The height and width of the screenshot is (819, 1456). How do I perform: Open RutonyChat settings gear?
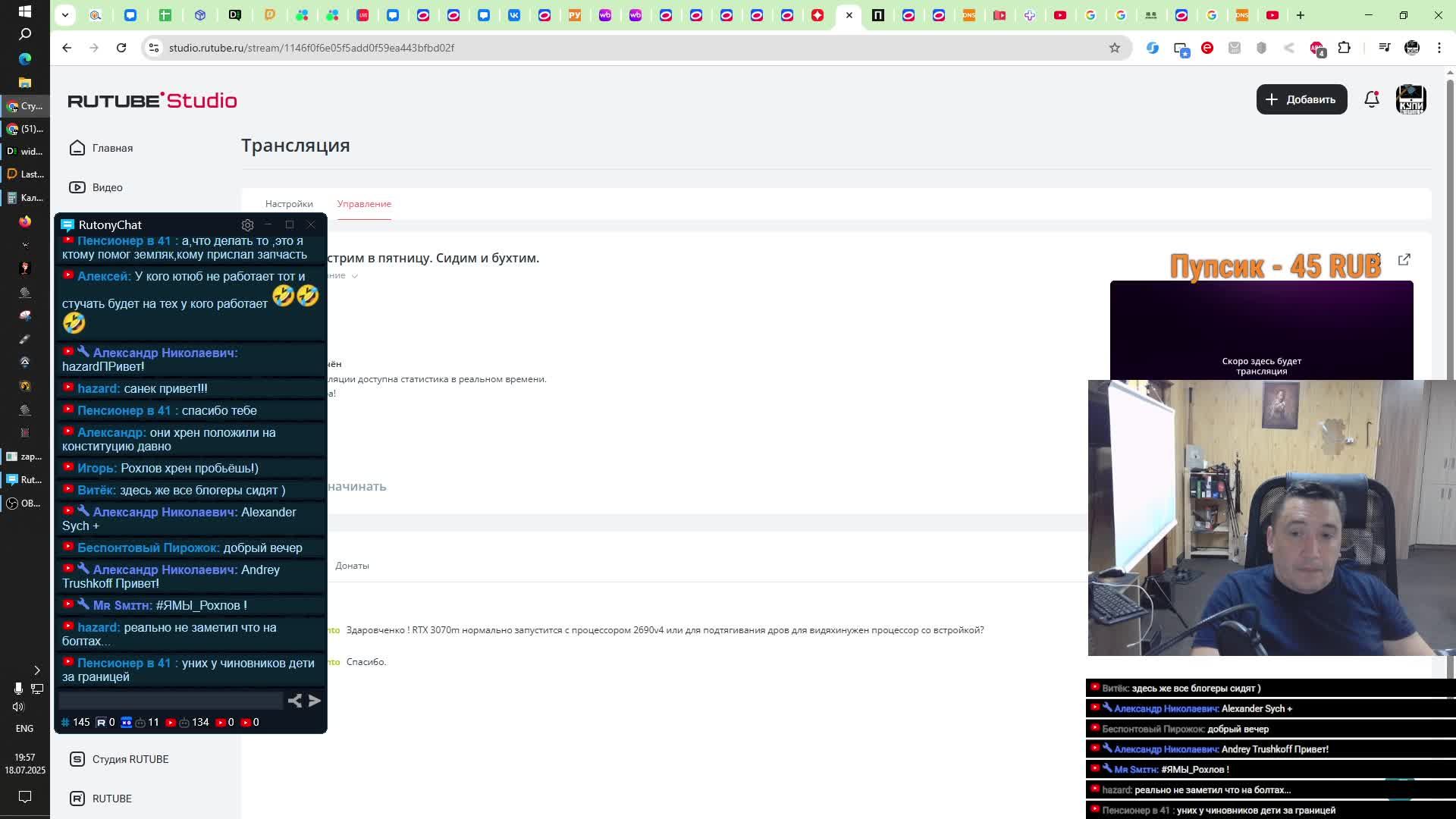click(x=247, y=225)
